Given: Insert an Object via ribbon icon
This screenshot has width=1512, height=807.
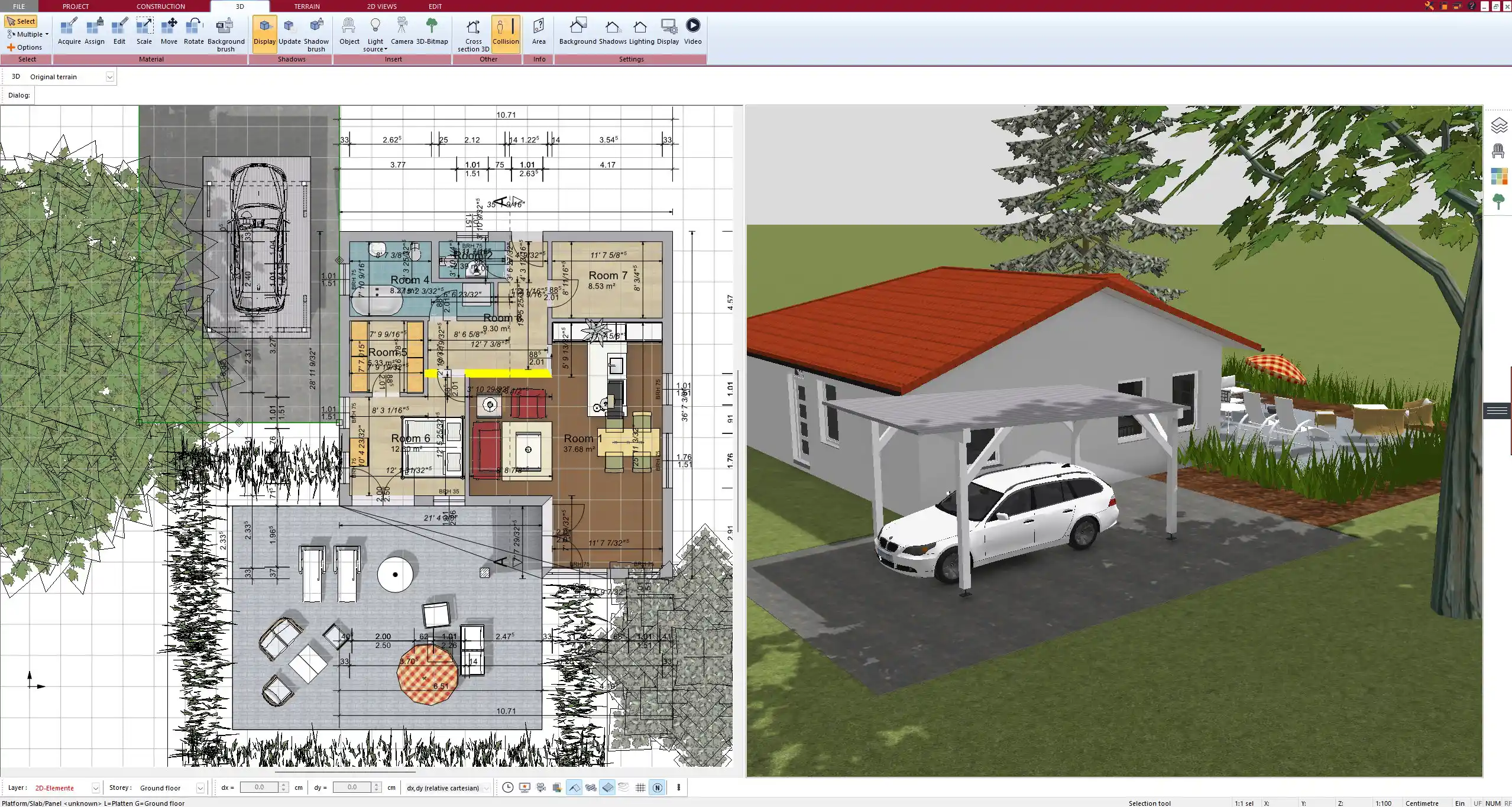Looking at the screenshot, I should pos(349,31).
